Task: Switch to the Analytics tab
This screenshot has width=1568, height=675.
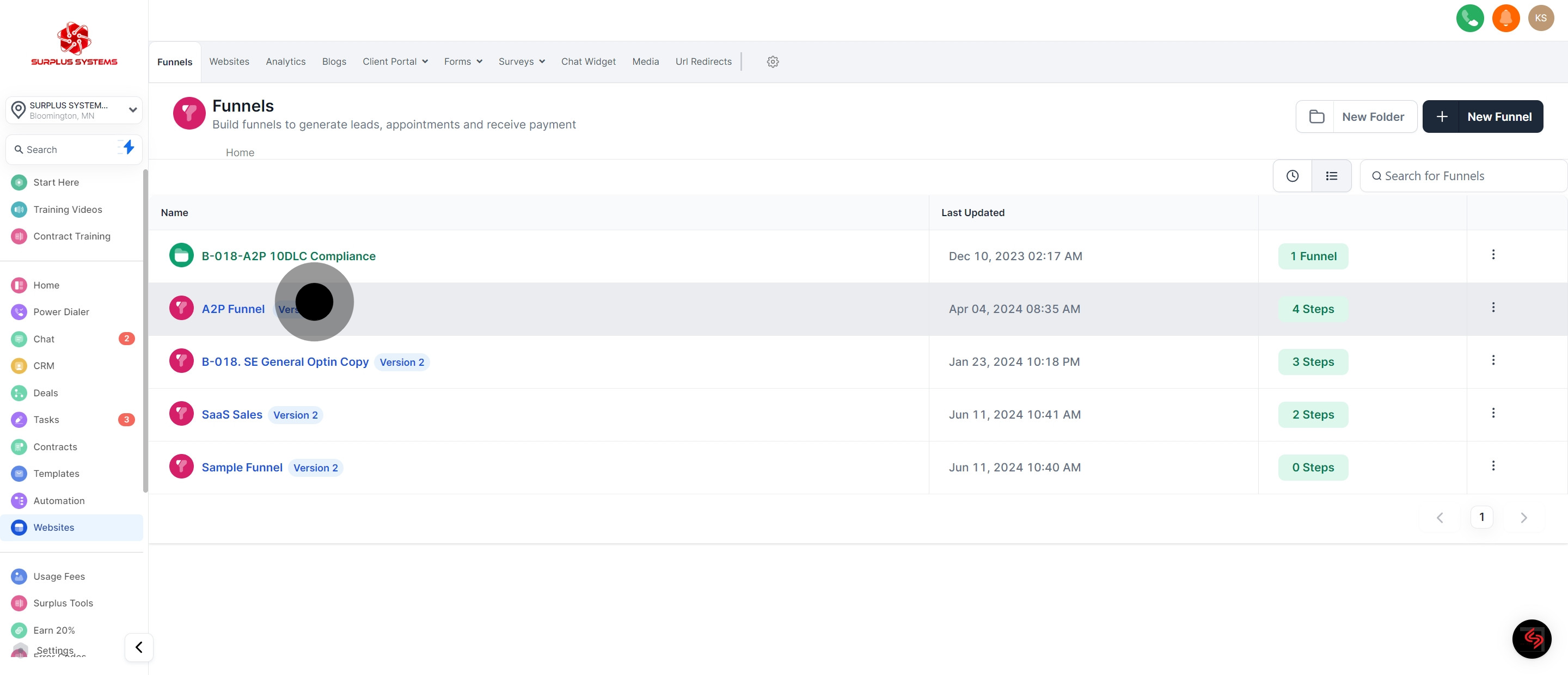Action: tap(285, 62)
